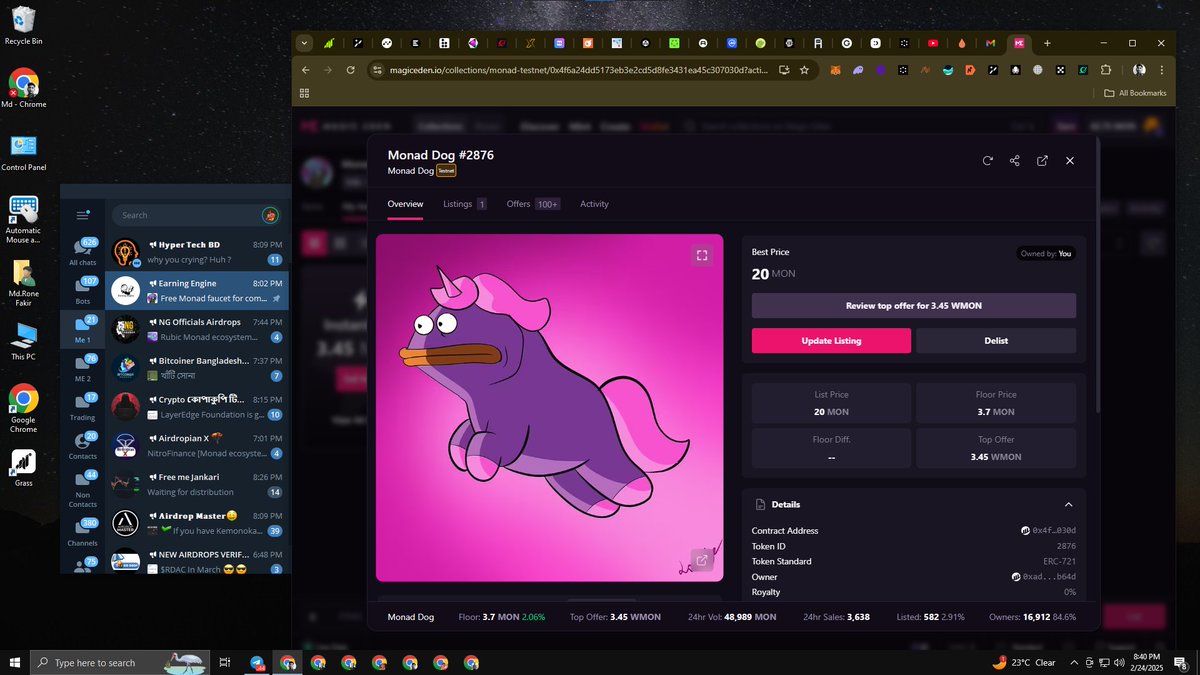Switch to the Activity tab
The image size is (1200, 675).
click(x=594, y=204)
